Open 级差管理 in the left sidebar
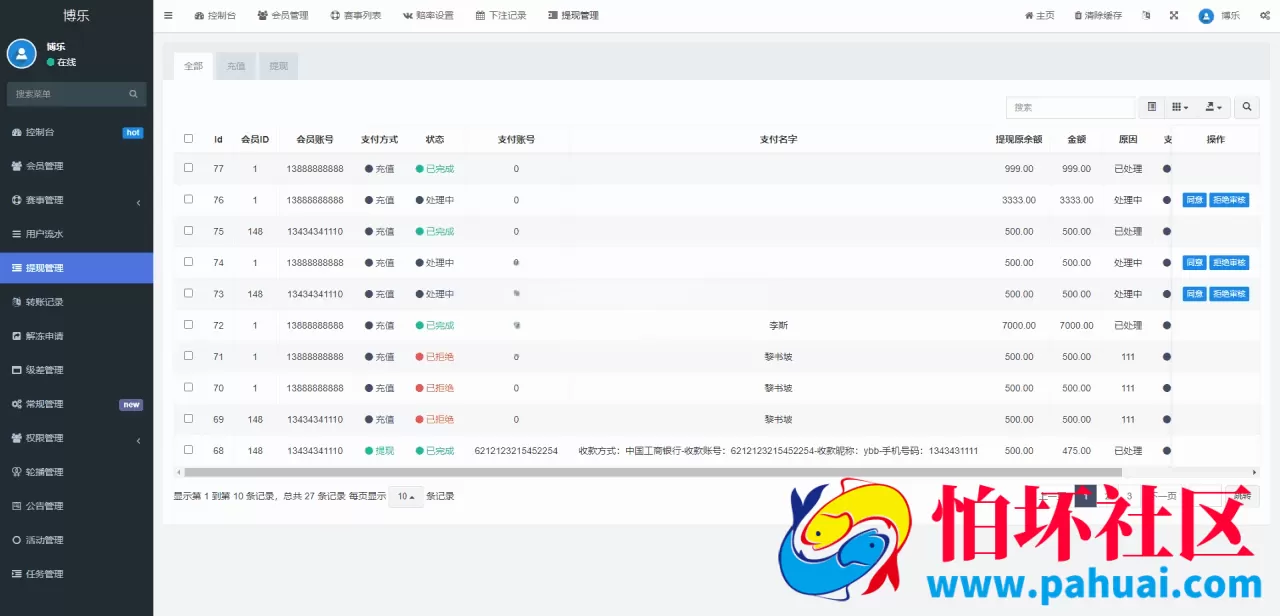This screenshot has height=616, width=1280. 76,370
